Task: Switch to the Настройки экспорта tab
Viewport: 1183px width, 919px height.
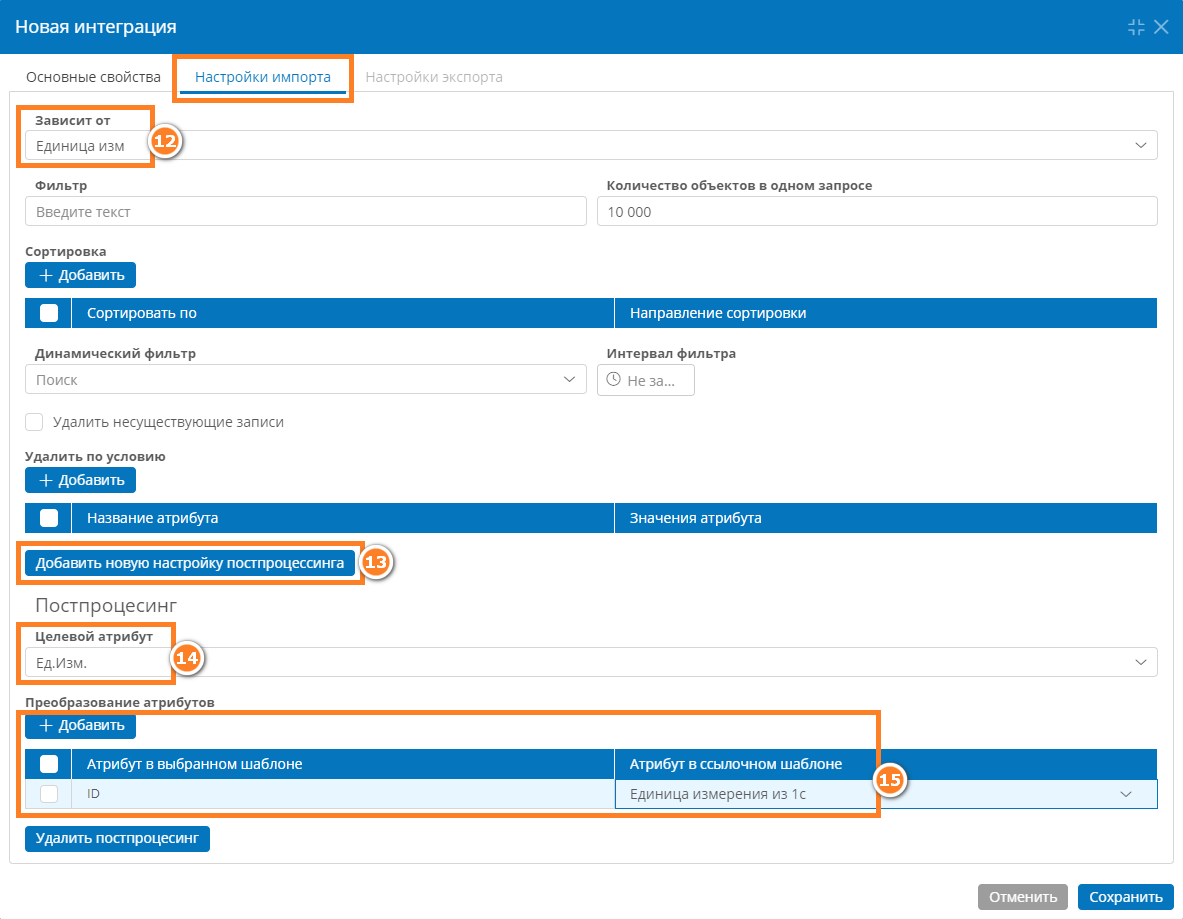Action: pyautogui.click(x=434, y=77)
